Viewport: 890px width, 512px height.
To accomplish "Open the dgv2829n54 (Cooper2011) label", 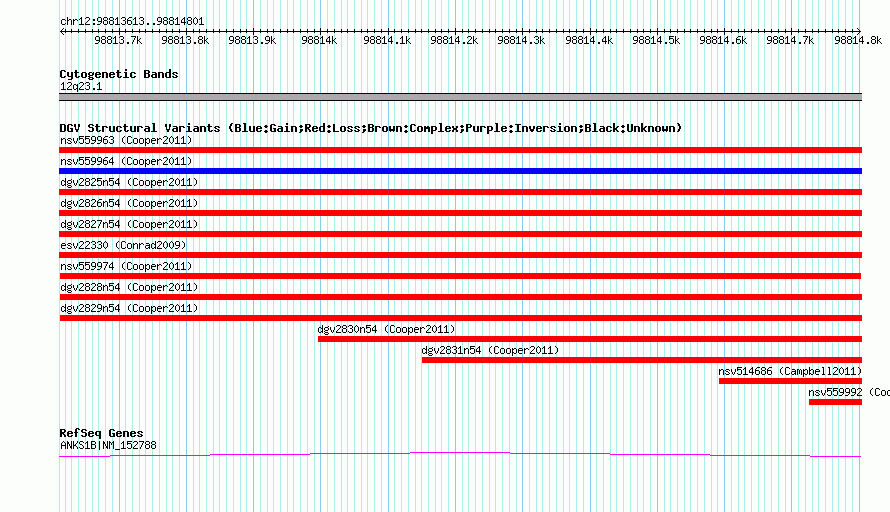I will coord(129,308).
